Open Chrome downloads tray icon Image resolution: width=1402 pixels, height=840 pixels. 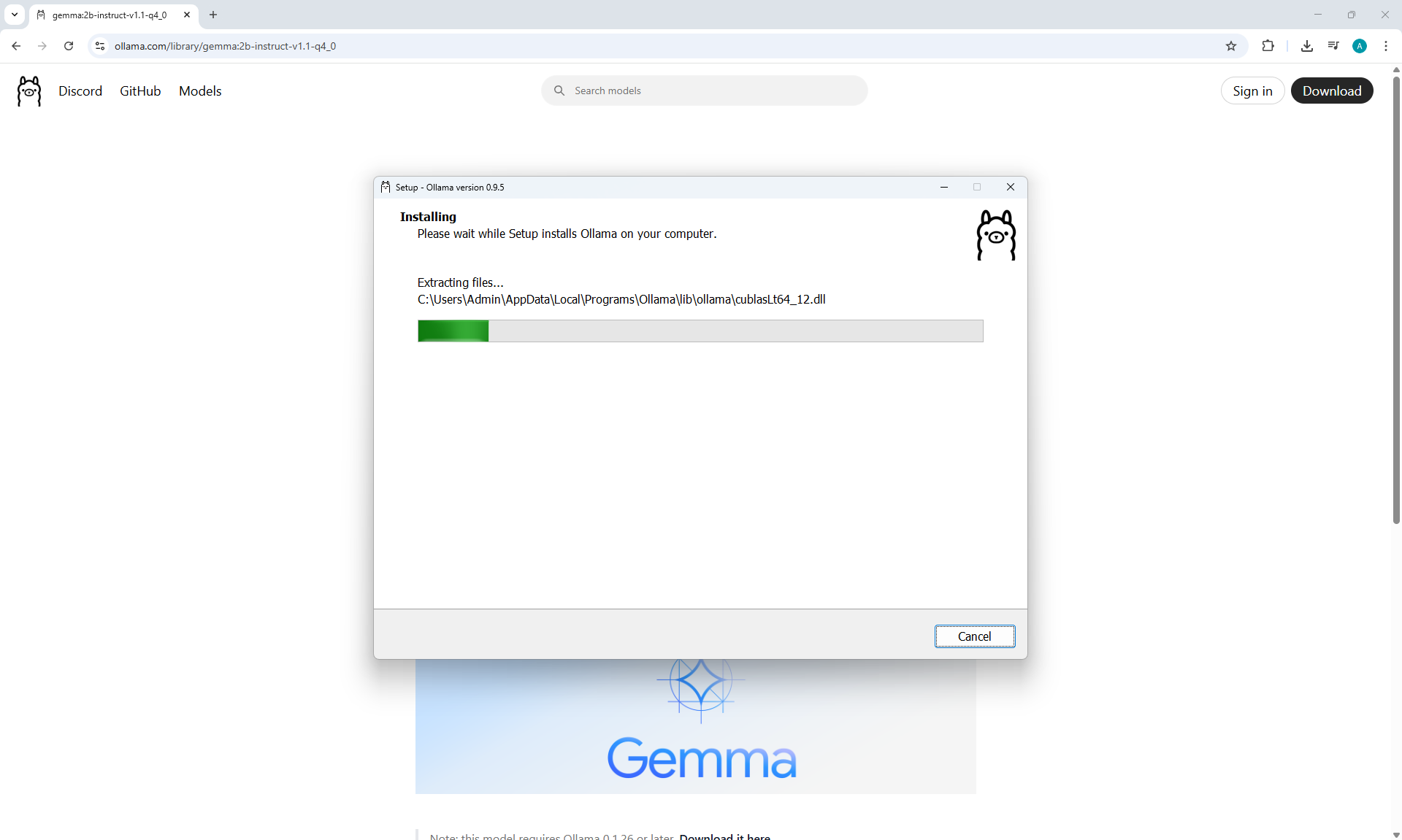click(x=1307, y=46)
